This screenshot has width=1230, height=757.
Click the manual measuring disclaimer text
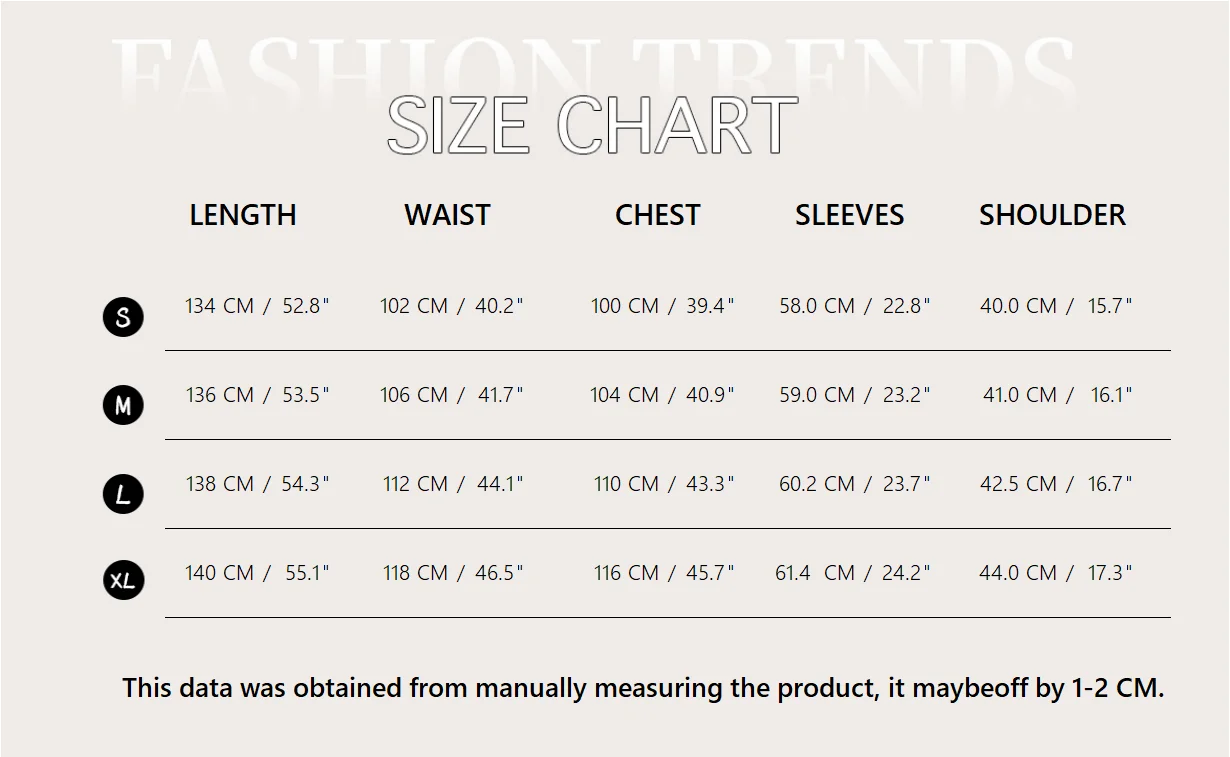[643, 688]
